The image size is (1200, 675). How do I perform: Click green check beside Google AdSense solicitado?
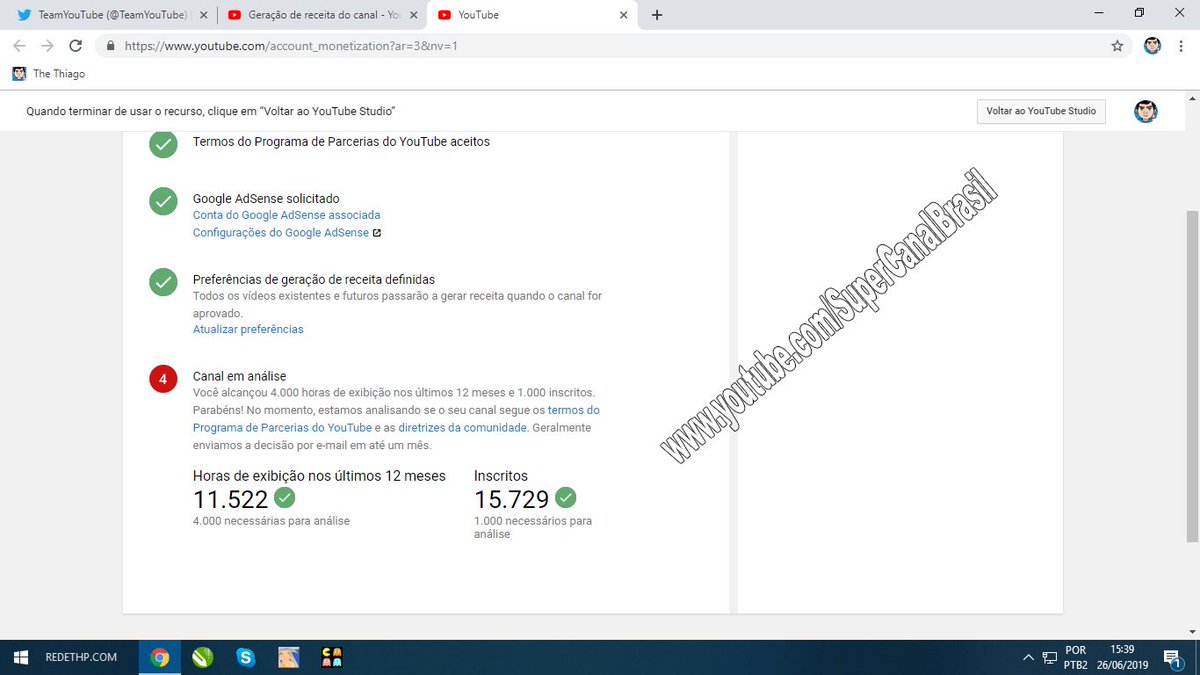click(163, 201)
